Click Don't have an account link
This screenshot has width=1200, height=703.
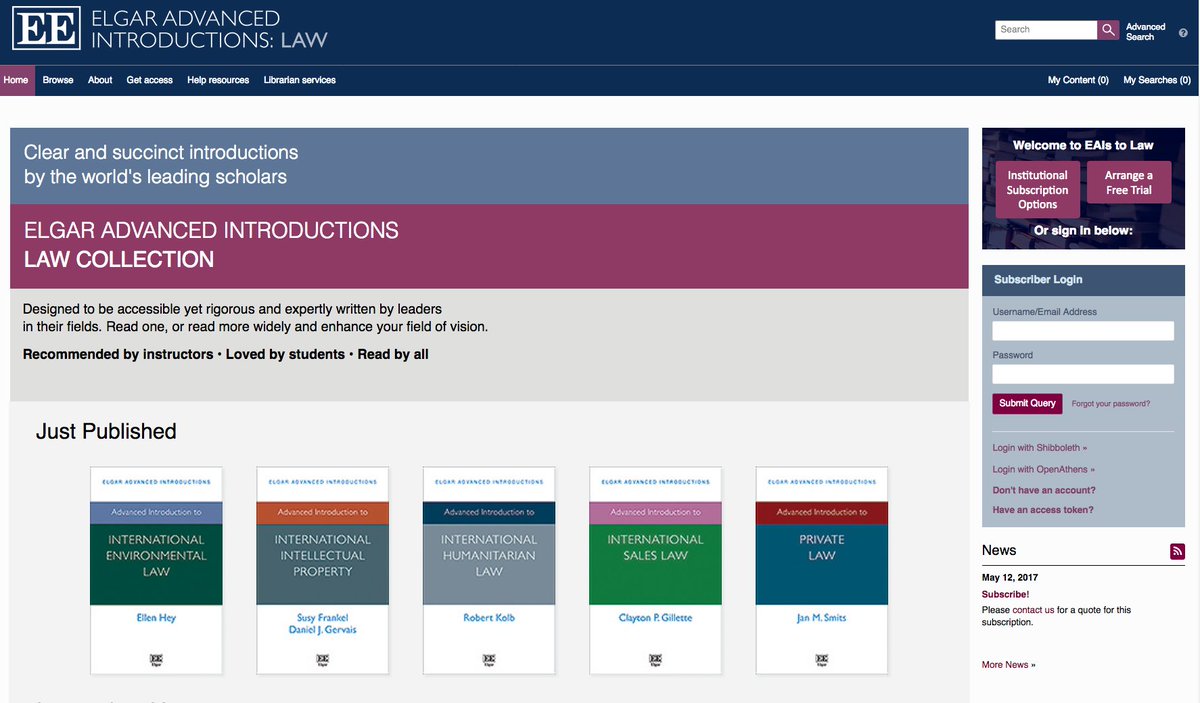pos(1044,490)
